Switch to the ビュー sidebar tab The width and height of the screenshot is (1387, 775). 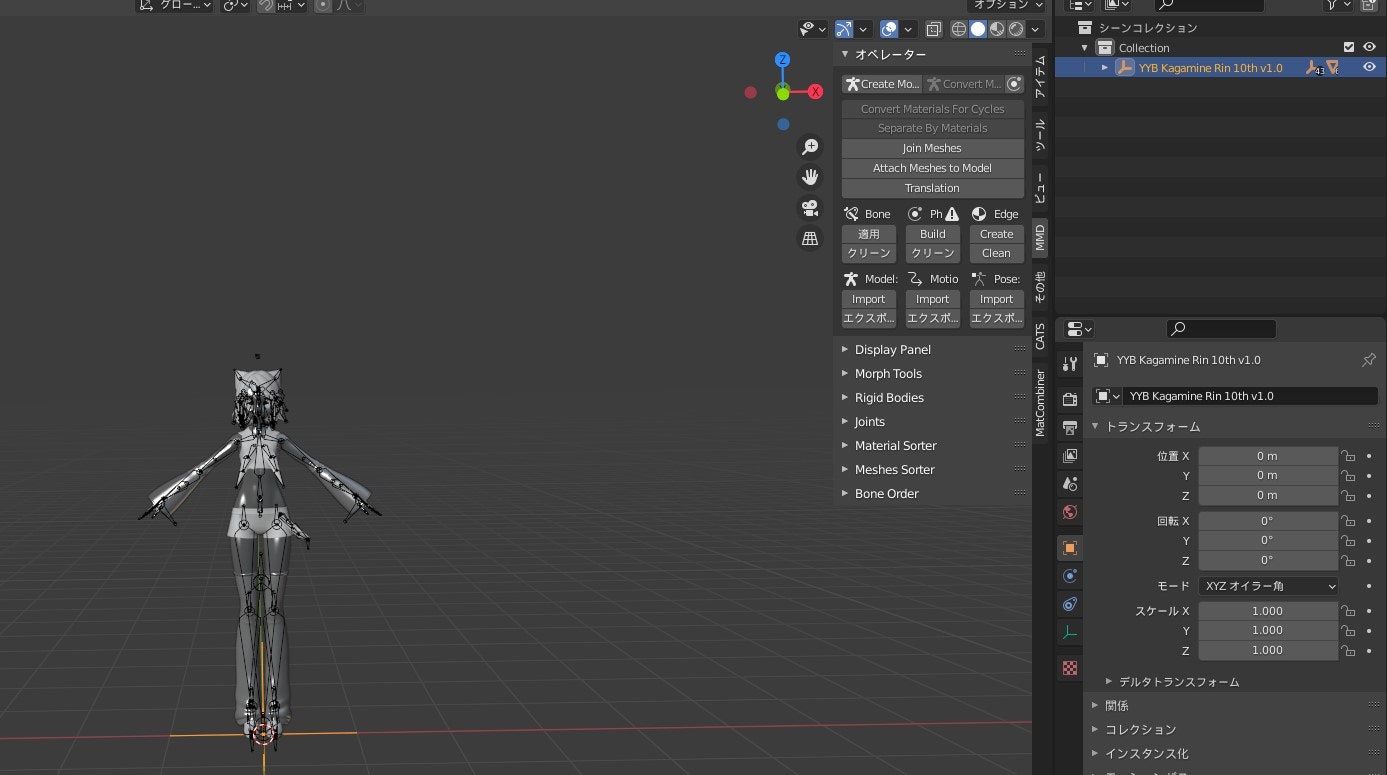click(x=1040, y=188)
